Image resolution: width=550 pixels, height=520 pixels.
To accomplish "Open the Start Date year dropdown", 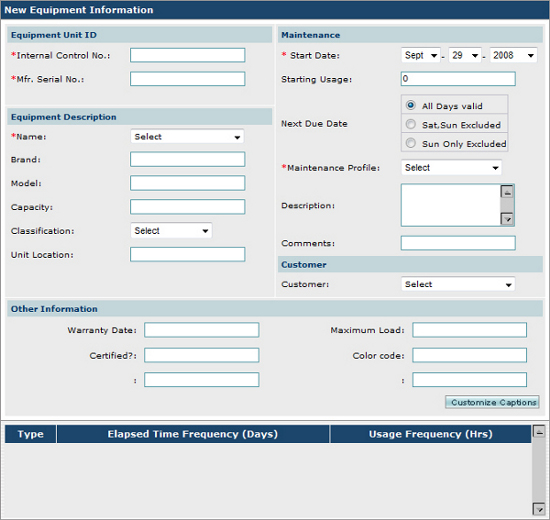I will (514, 55).
